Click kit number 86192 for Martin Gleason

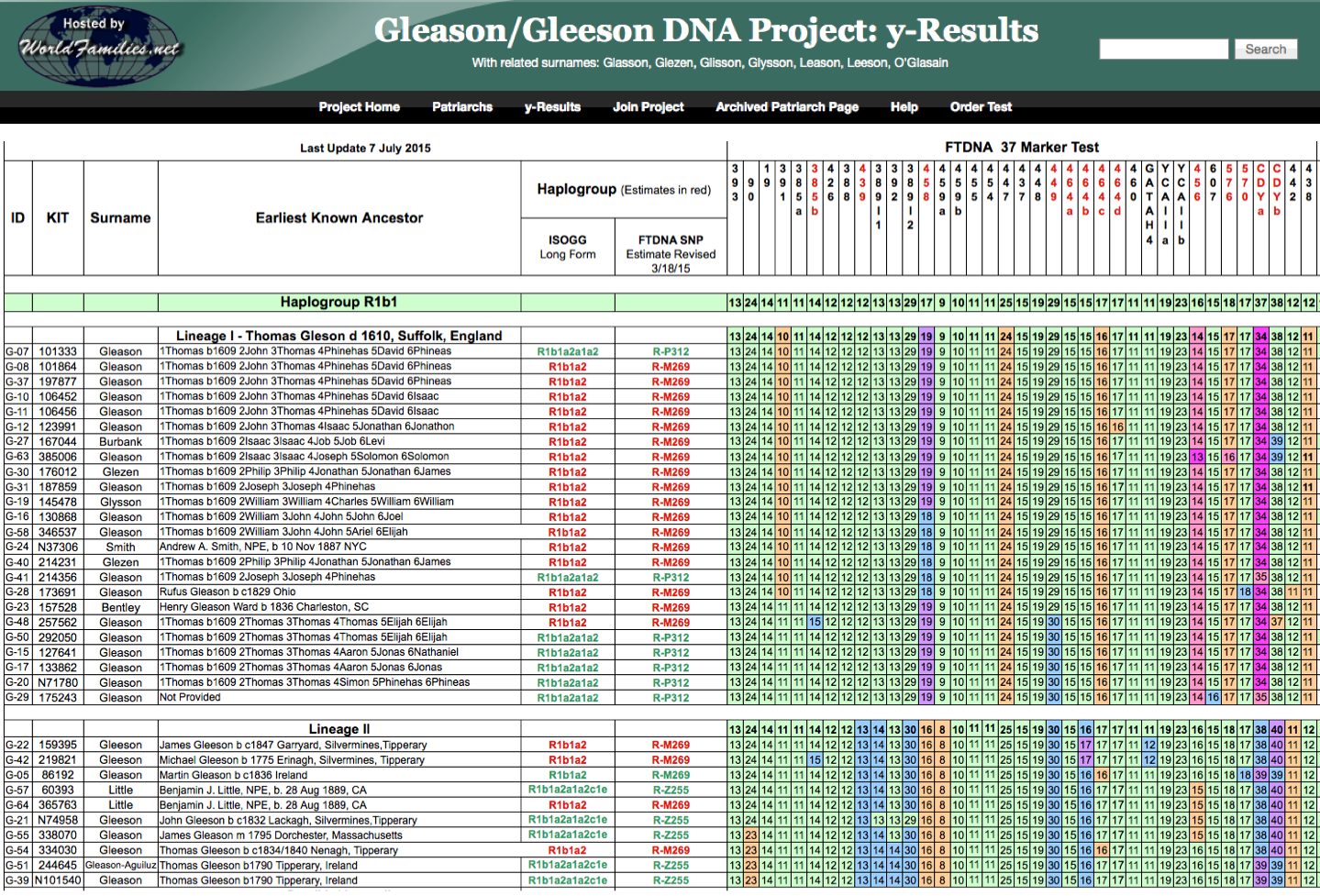[x=55, y=775]
